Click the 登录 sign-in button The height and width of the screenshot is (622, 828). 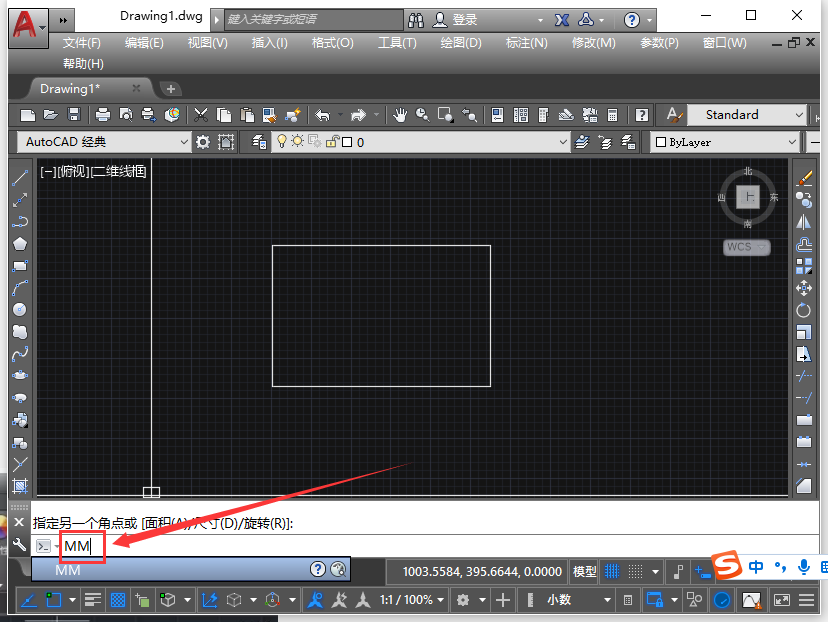click(x=455, y=20)
